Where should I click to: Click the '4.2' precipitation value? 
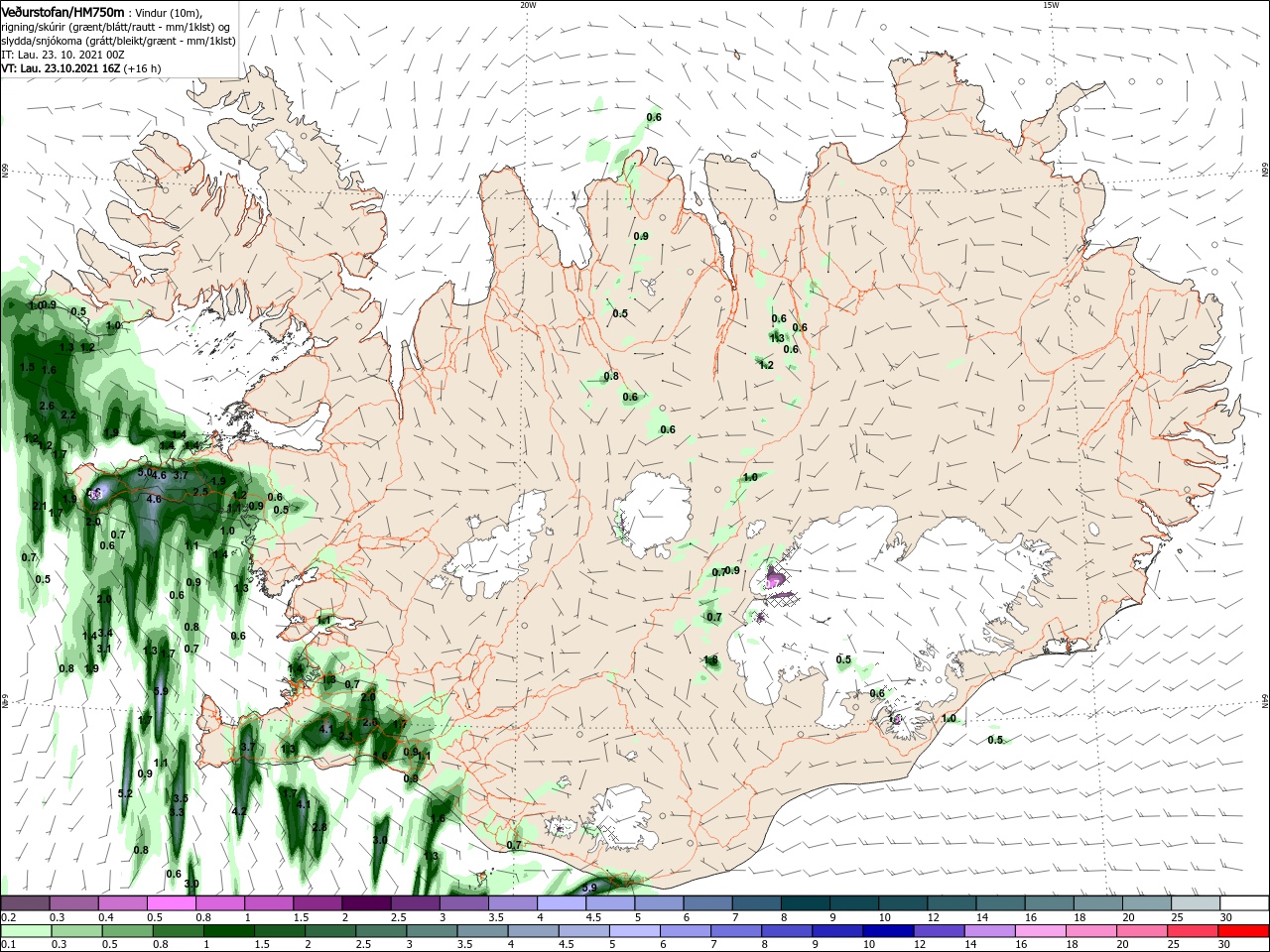click(x=238, y=811)
